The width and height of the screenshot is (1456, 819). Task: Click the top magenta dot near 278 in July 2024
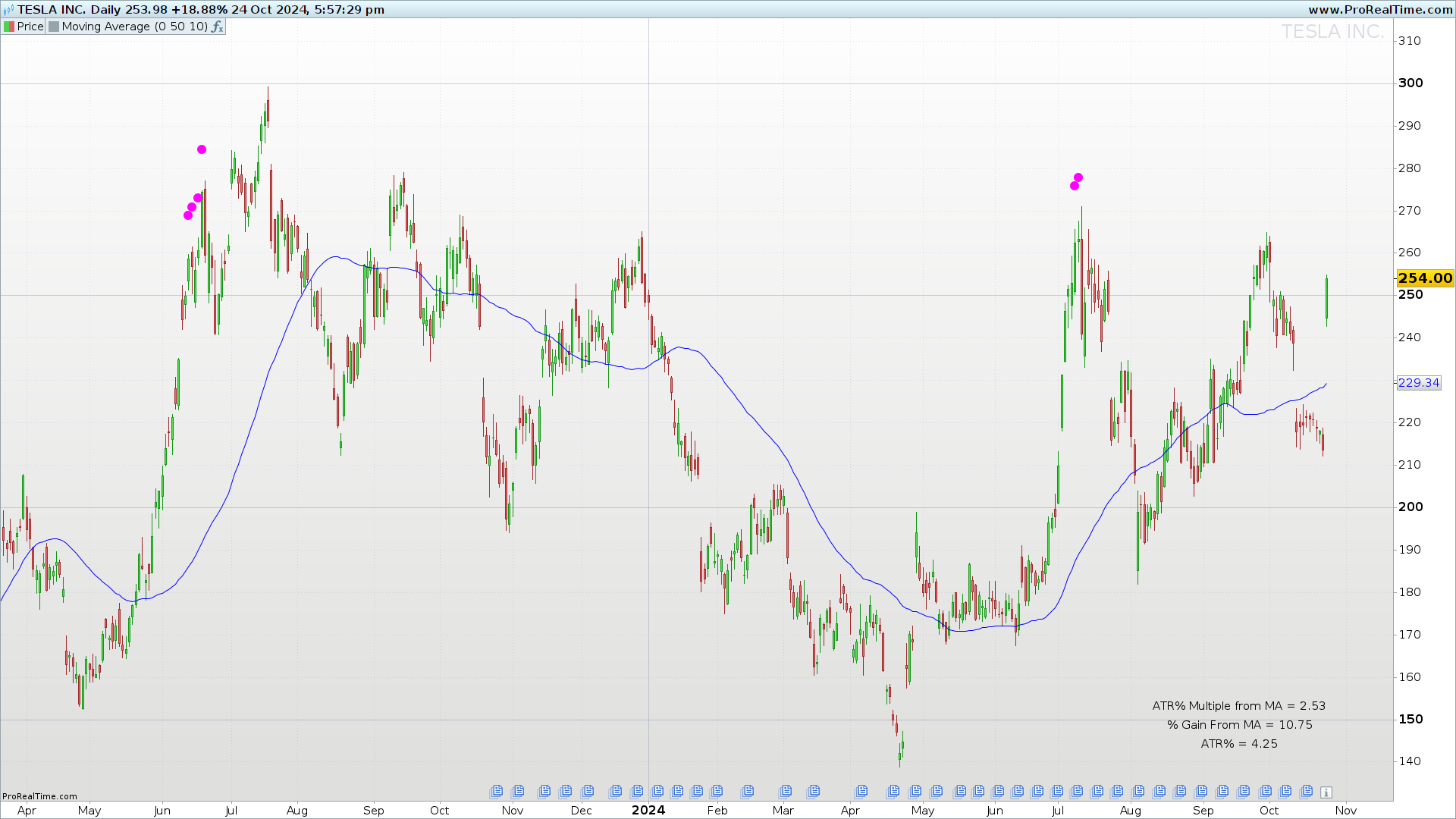(x=1078, y=177)
